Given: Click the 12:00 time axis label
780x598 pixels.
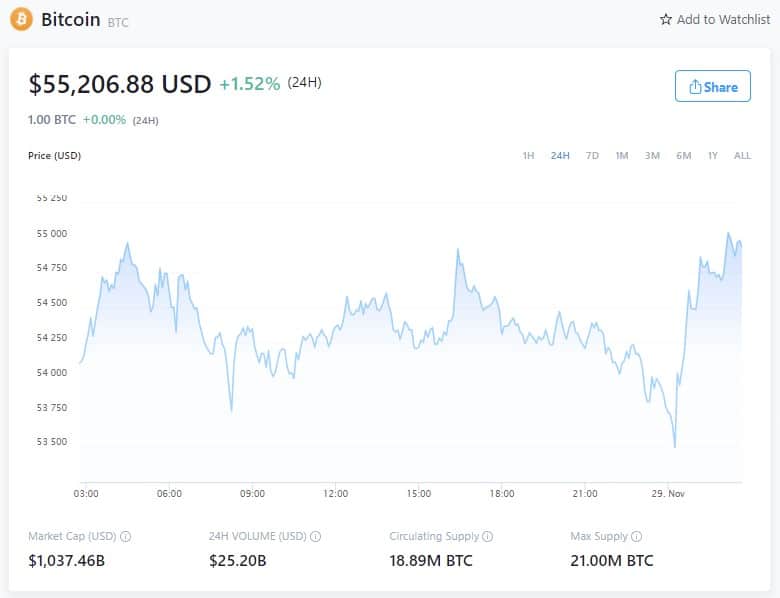Looking at the screenshot, I should coord(335,494).
